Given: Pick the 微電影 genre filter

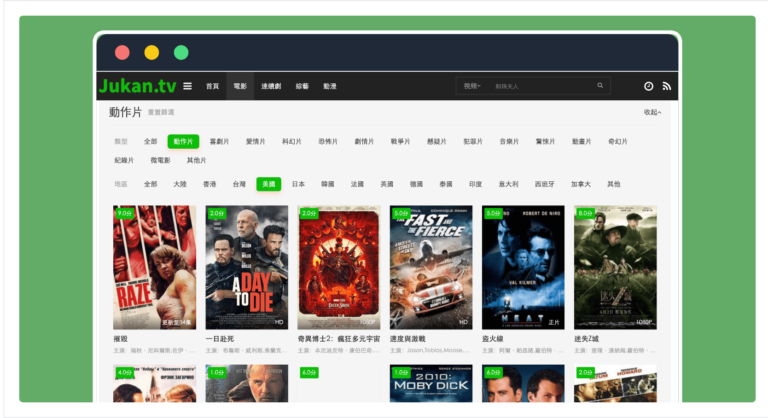Looking at the screenshot, I should point(161,160).
